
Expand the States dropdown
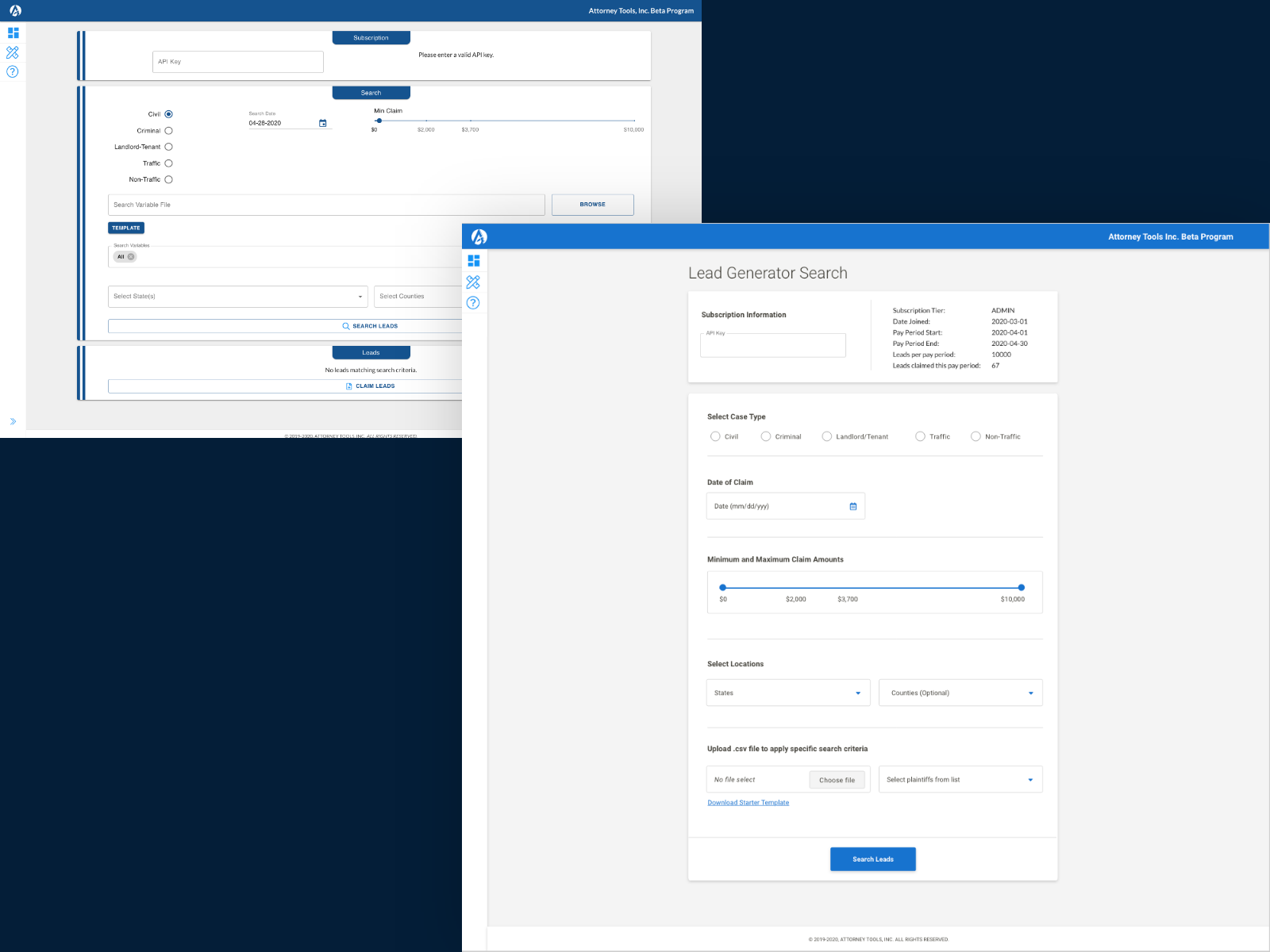pos(788,693)
